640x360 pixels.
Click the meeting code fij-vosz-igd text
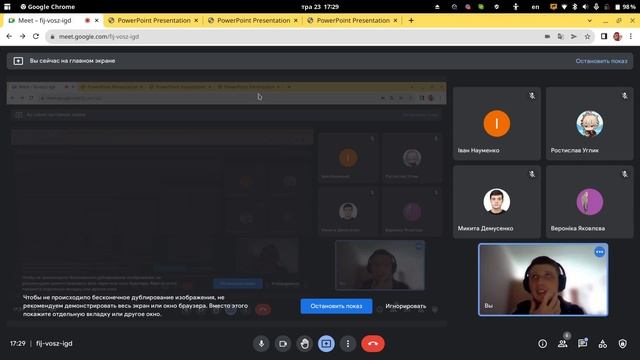tap(54, 344)
